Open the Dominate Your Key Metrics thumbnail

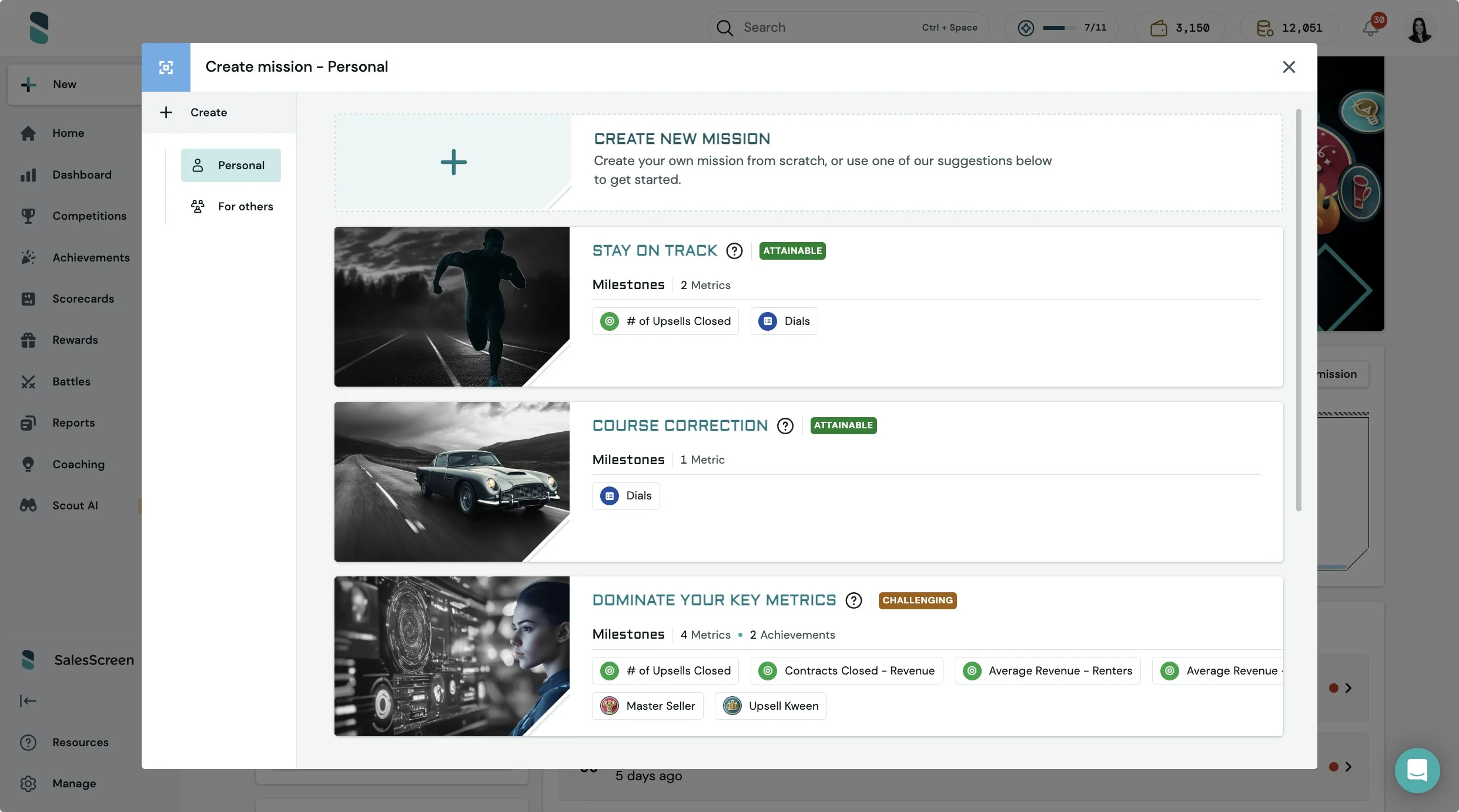451,656
